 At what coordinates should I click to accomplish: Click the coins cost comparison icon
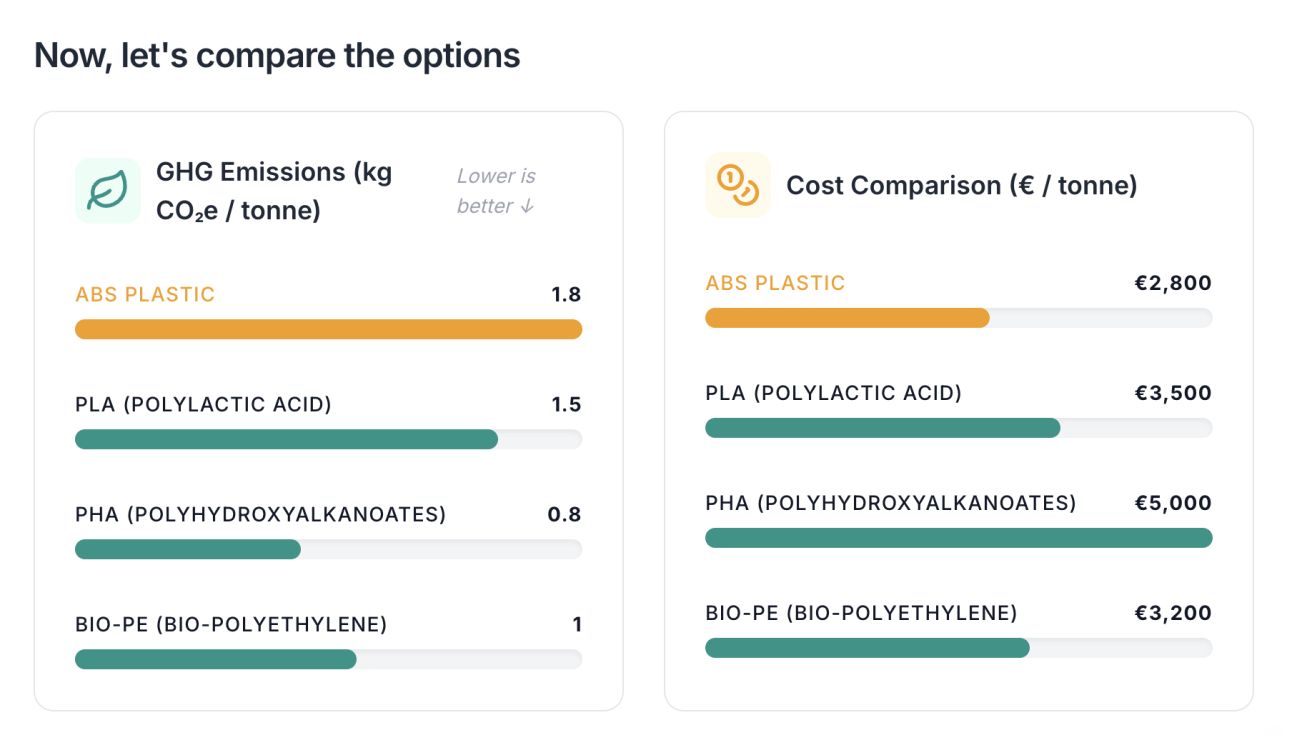[738, 185]
